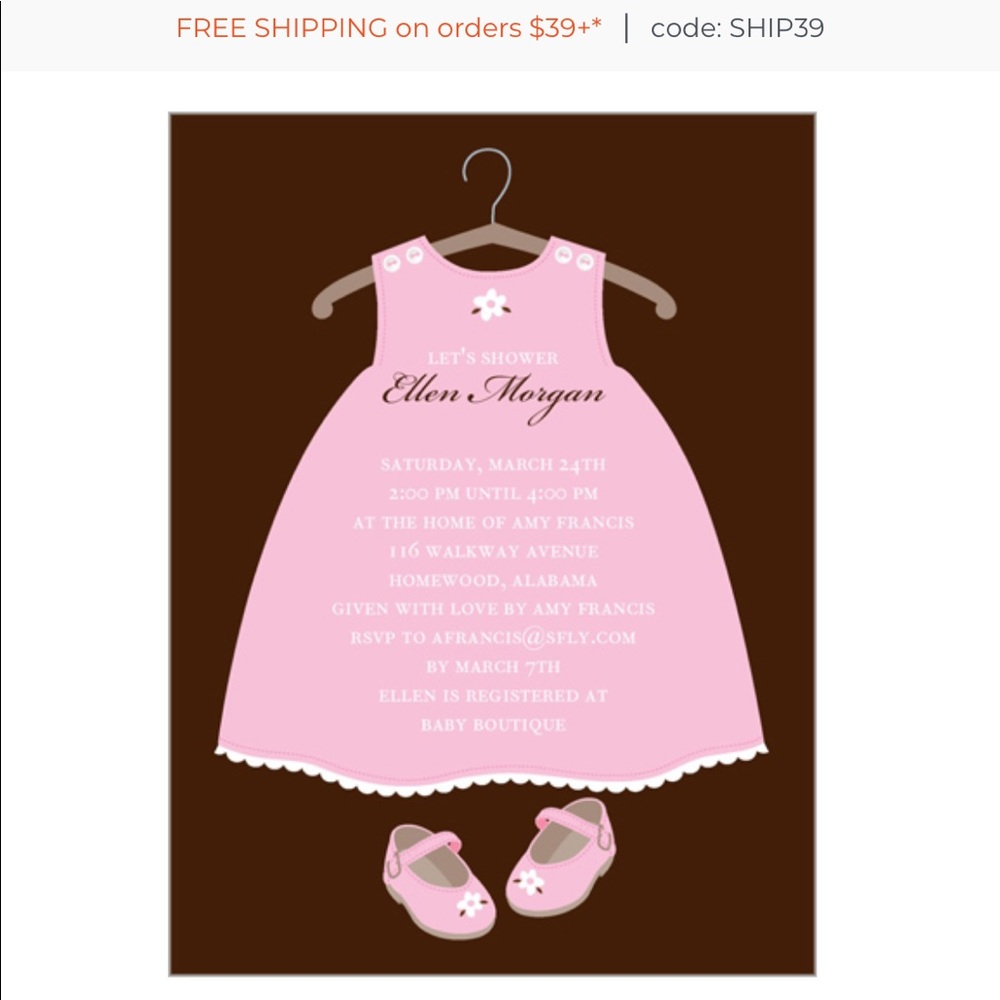Click the right pink baby shoe
The height and width of the screenshot is (1000, 1000).
click(561, 857)
